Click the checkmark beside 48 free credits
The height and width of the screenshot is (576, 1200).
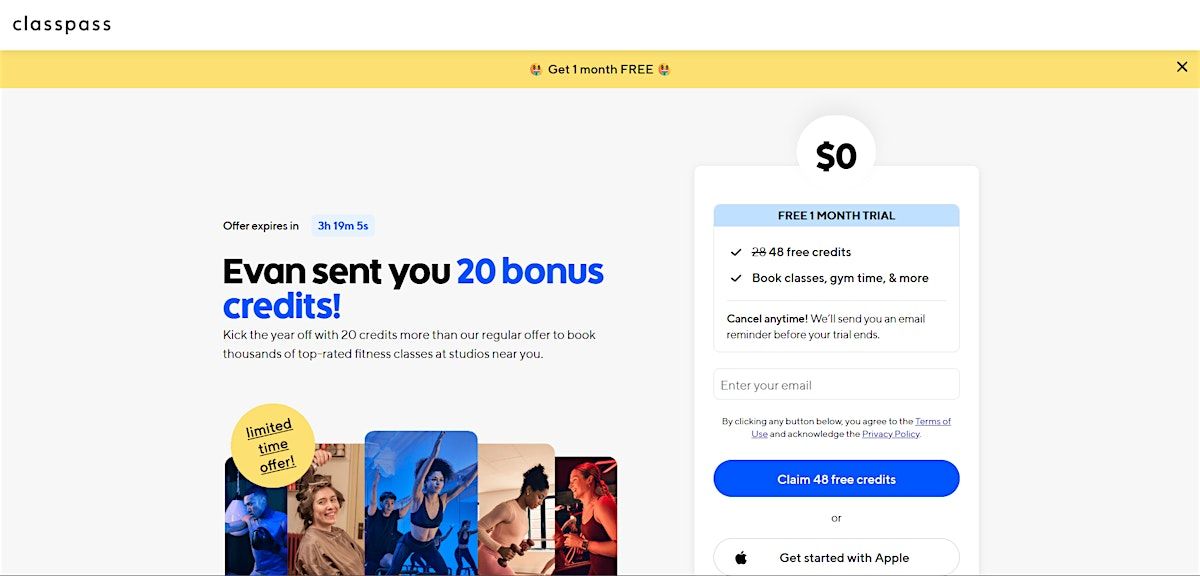click(736, 252)
